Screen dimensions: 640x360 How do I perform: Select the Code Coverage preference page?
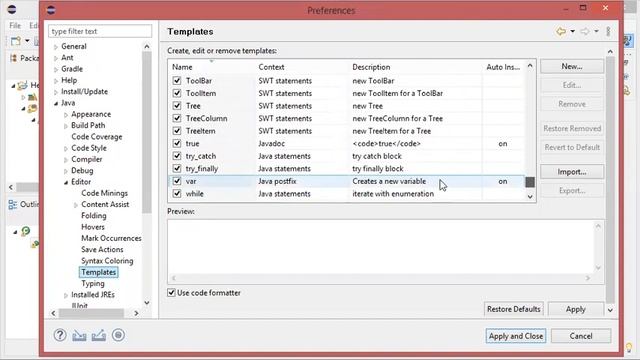pyautogui.click(x=97, y=137)
